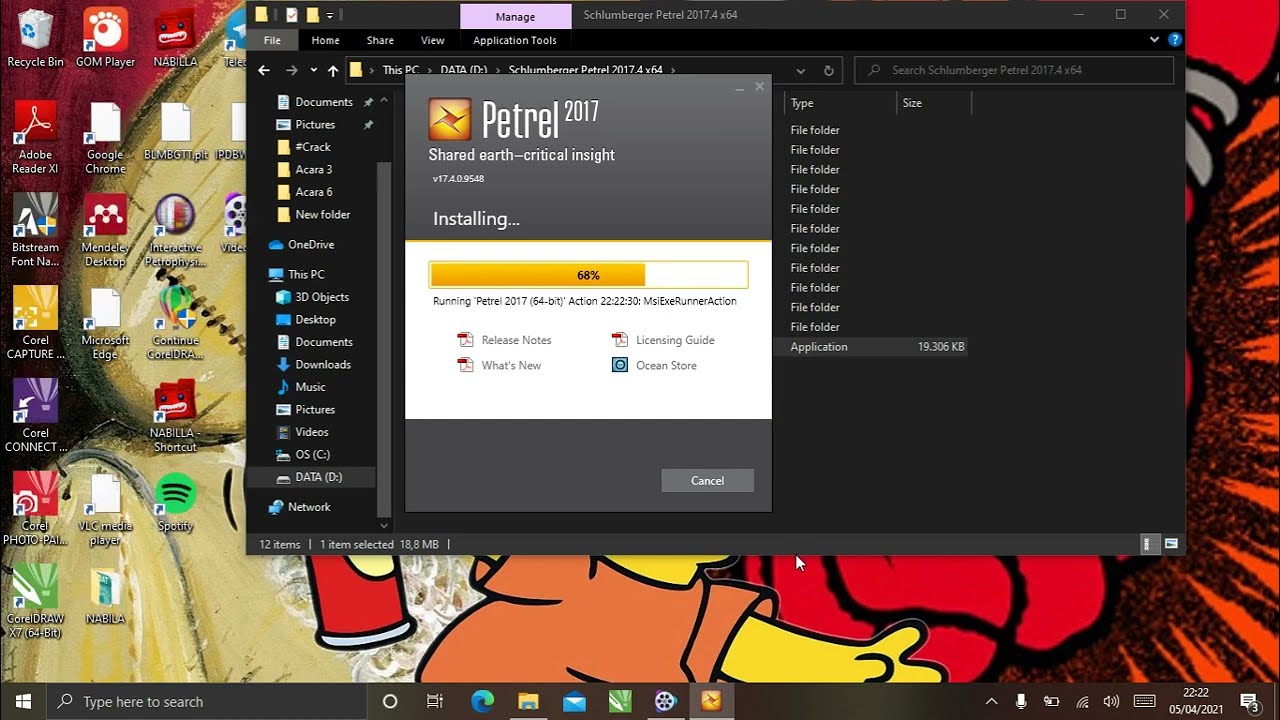Click the Petrel 2017 logo icon
1280x720 pixels.
(449, 119)
